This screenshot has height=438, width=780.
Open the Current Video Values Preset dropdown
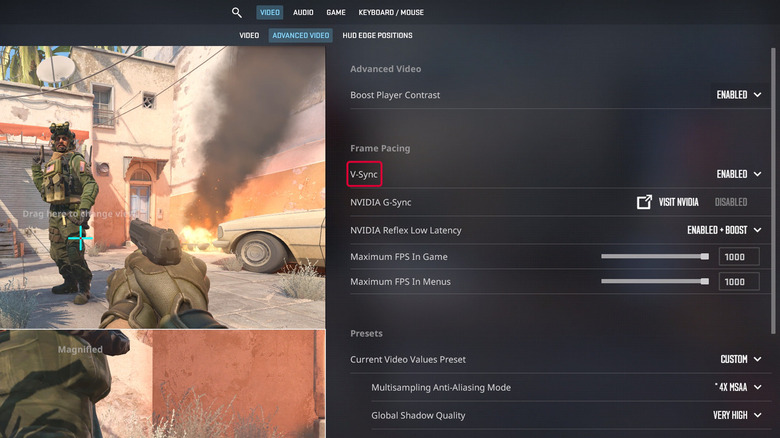click(741, 359)
